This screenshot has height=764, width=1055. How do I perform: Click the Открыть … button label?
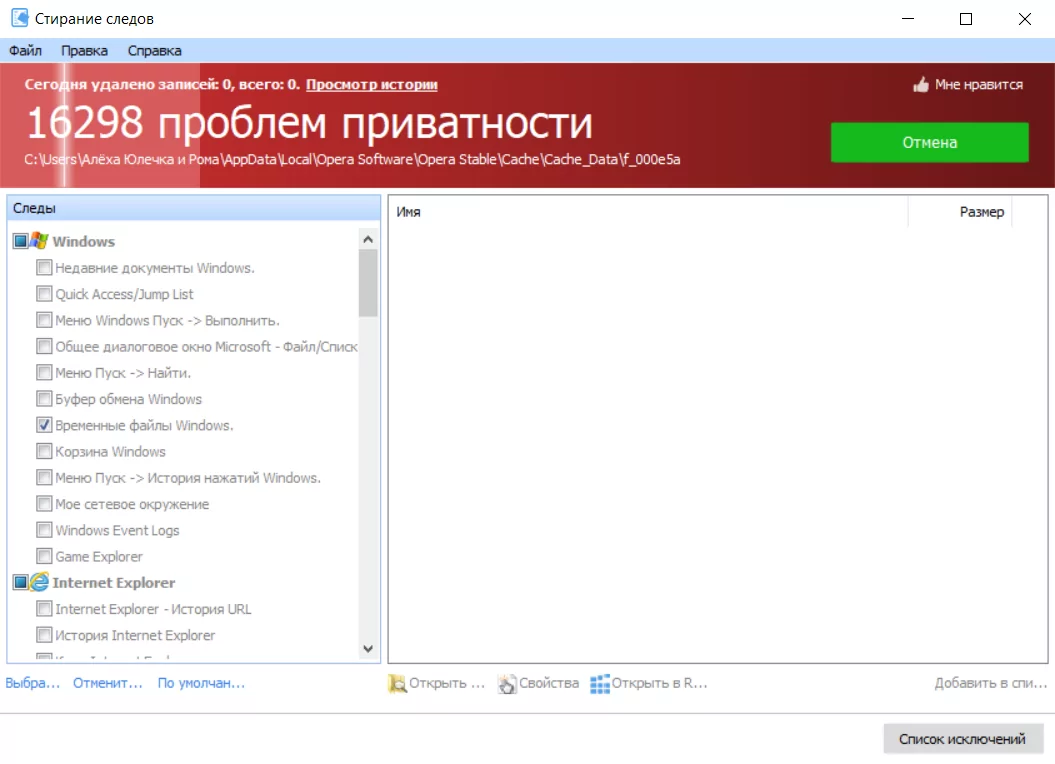447,683
